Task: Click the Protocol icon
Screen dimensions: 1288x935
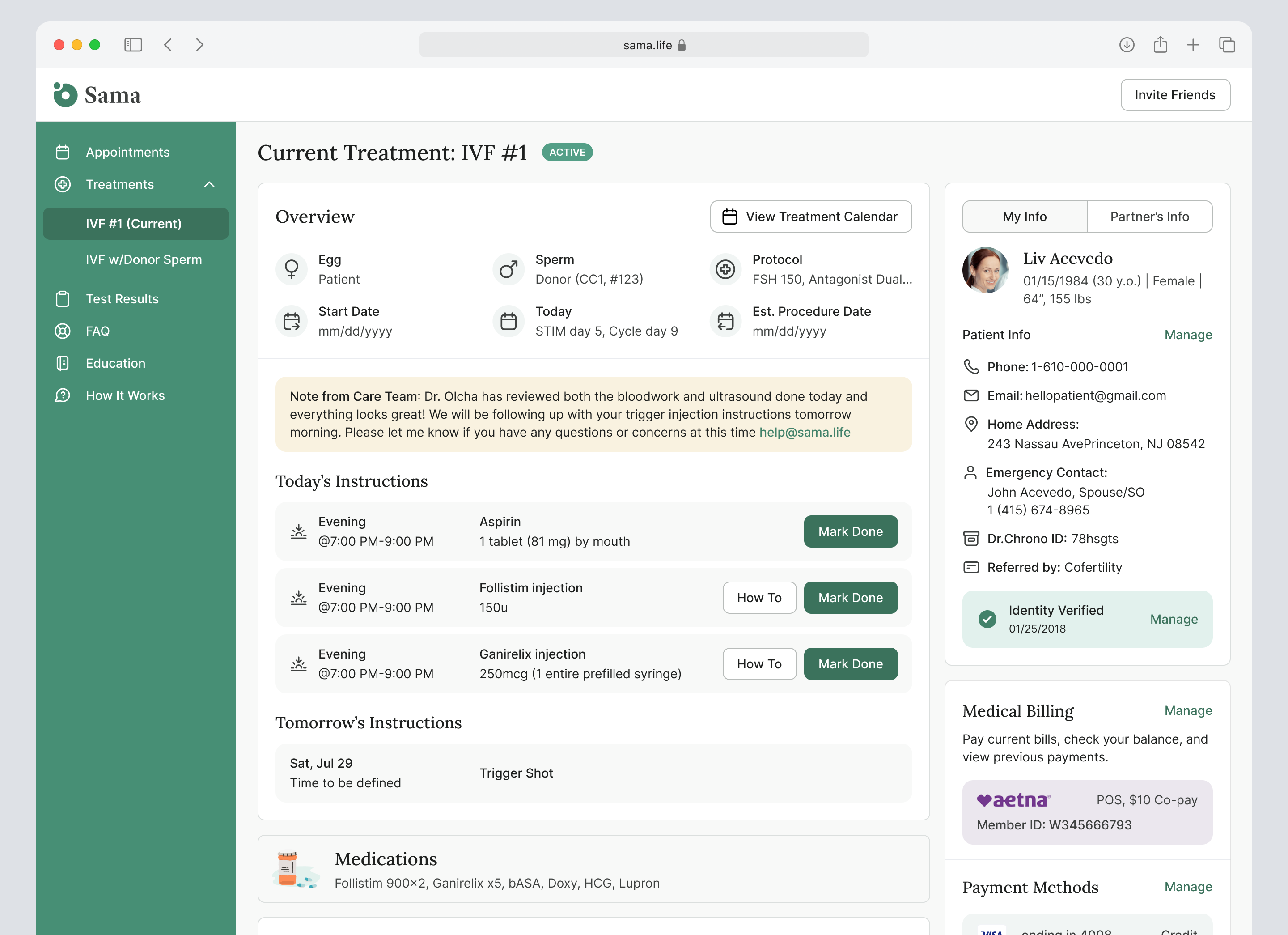Action: click(x=725, y=269)
